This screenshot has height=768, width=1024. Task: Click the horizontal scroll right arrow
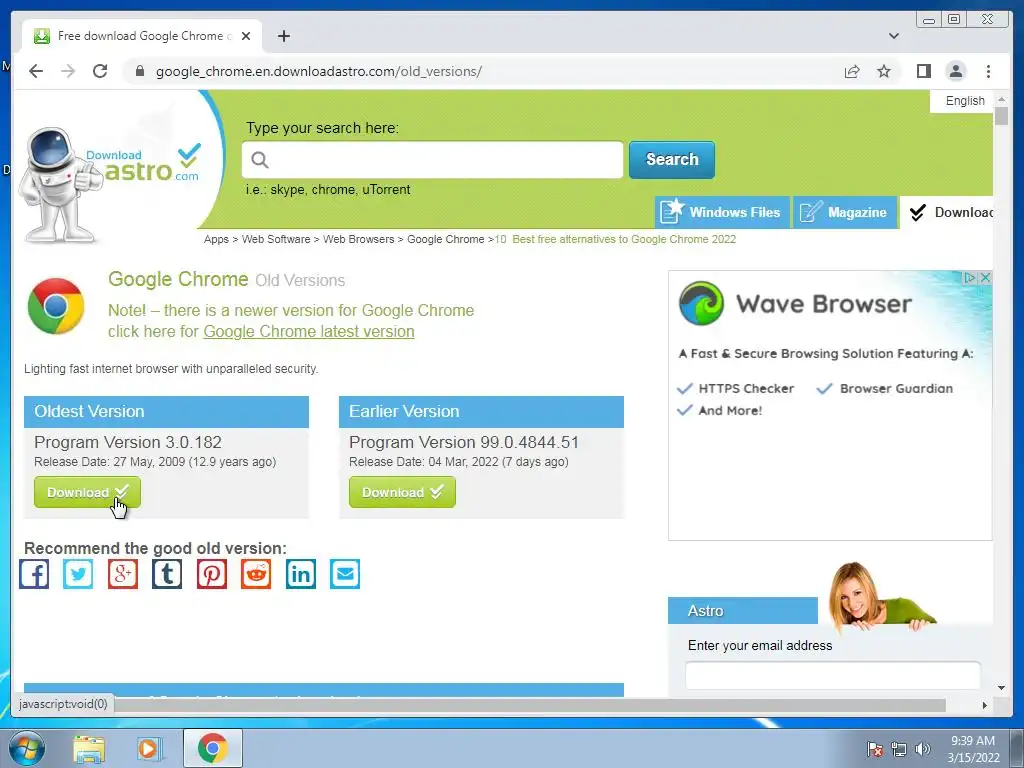(985, 705)
